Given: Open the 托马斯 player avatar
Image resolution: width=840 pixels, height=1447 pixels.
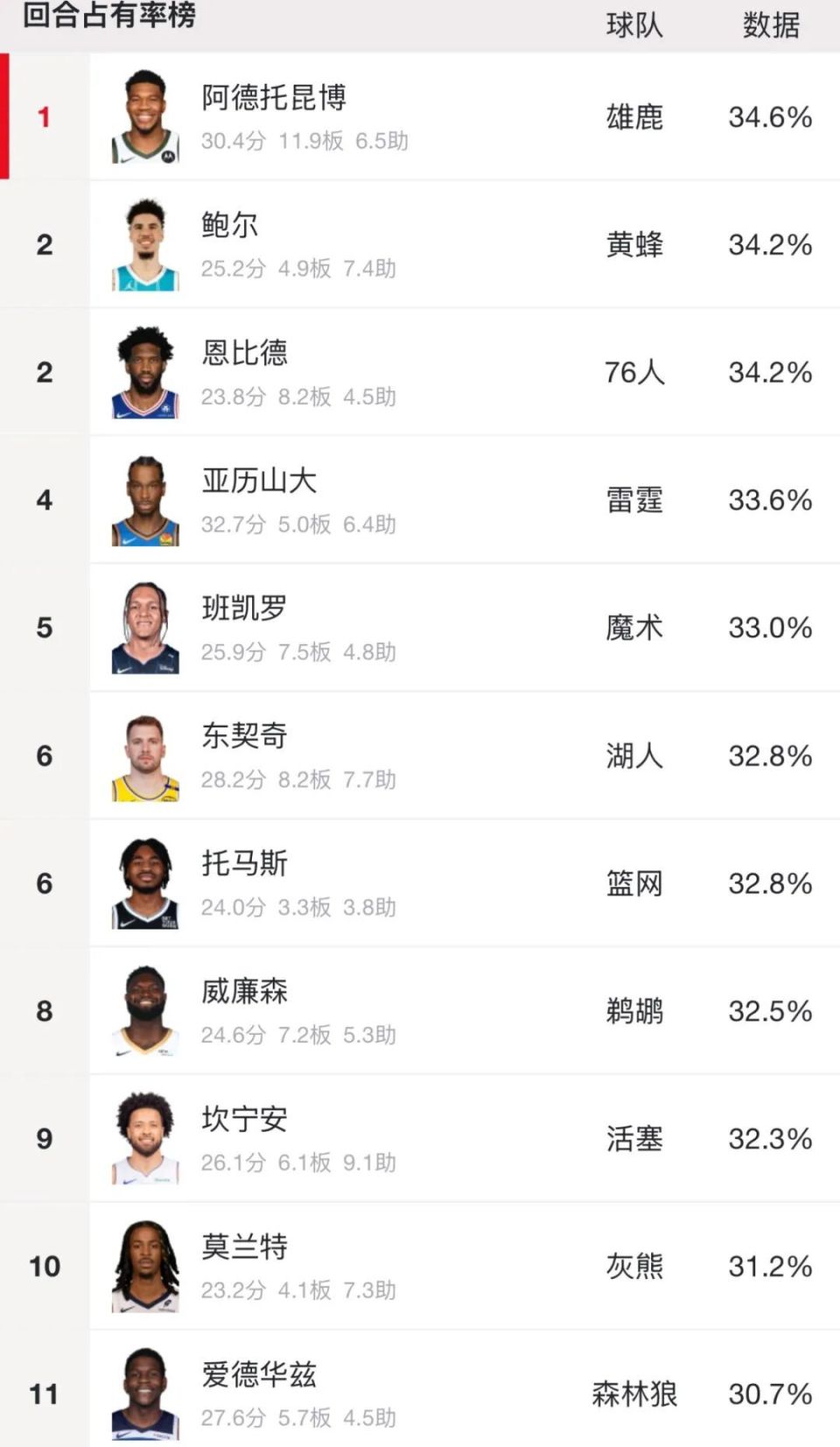Looking at the screenshot, I should pyautogui.click(x=145, y=883).
